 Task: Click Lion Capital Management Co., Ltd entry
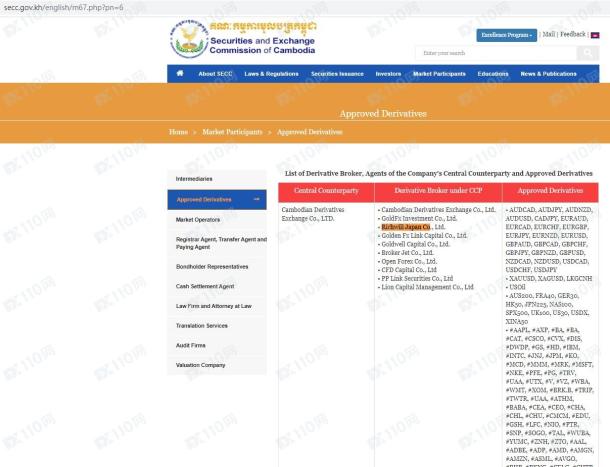[x=428, y=287]
